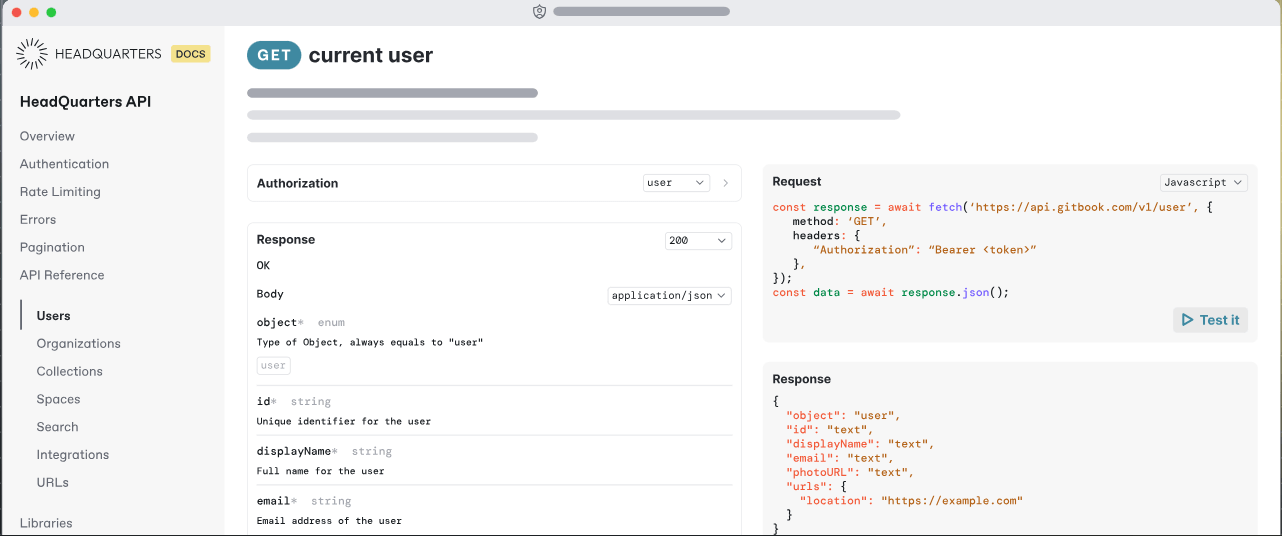Open the Javascript language dropdown
The width and height of the screenshot is (1282, 536).
click(x=1203, y=183)
